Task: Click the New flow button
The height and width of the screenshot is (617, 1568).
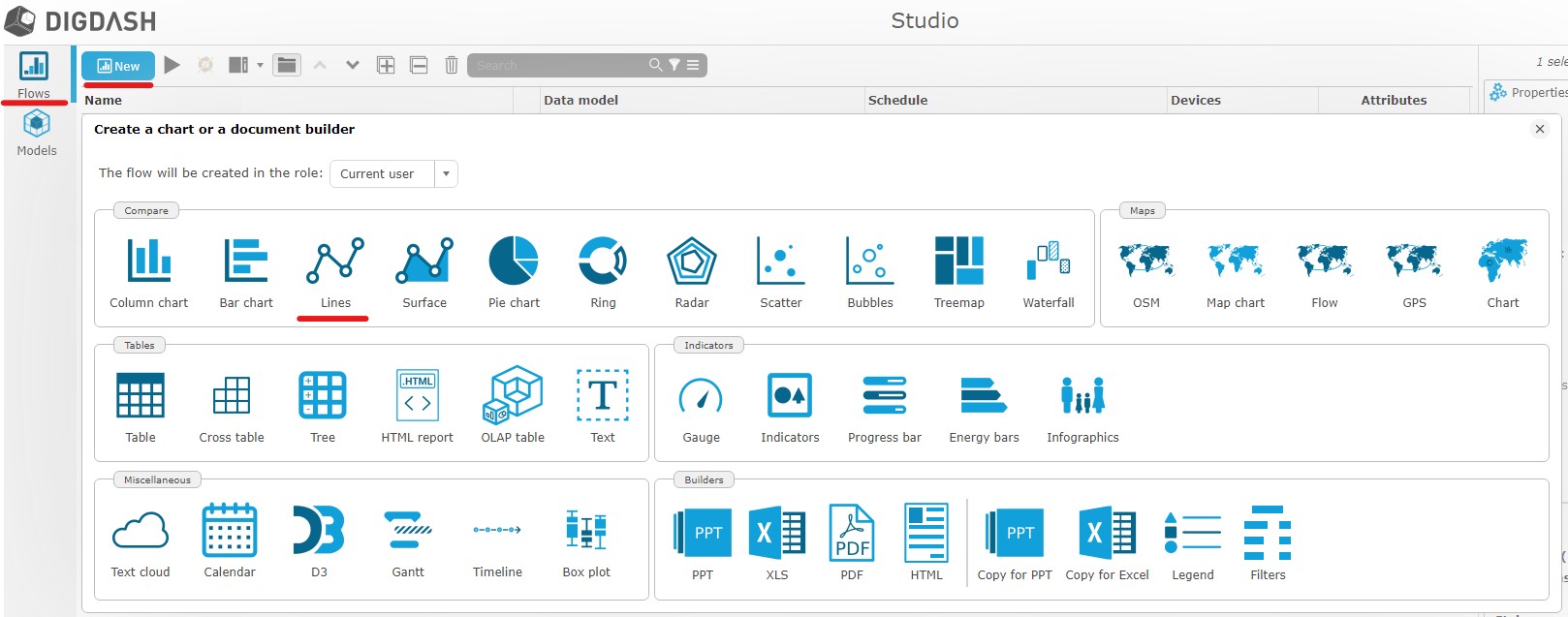Action: [117, 66]
